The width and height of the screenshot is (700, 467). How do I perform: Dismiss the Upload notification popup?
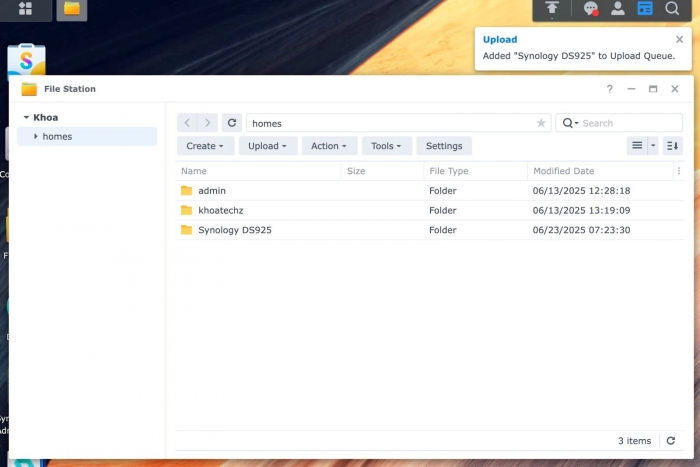[679, 39]
